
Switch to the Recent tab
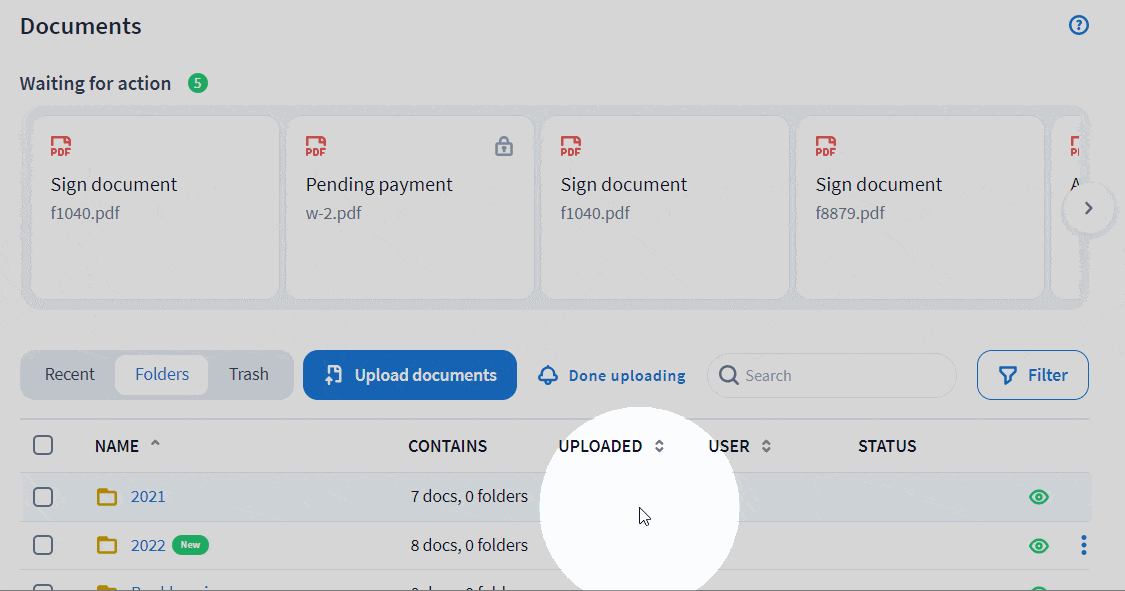tap(70, 375)
